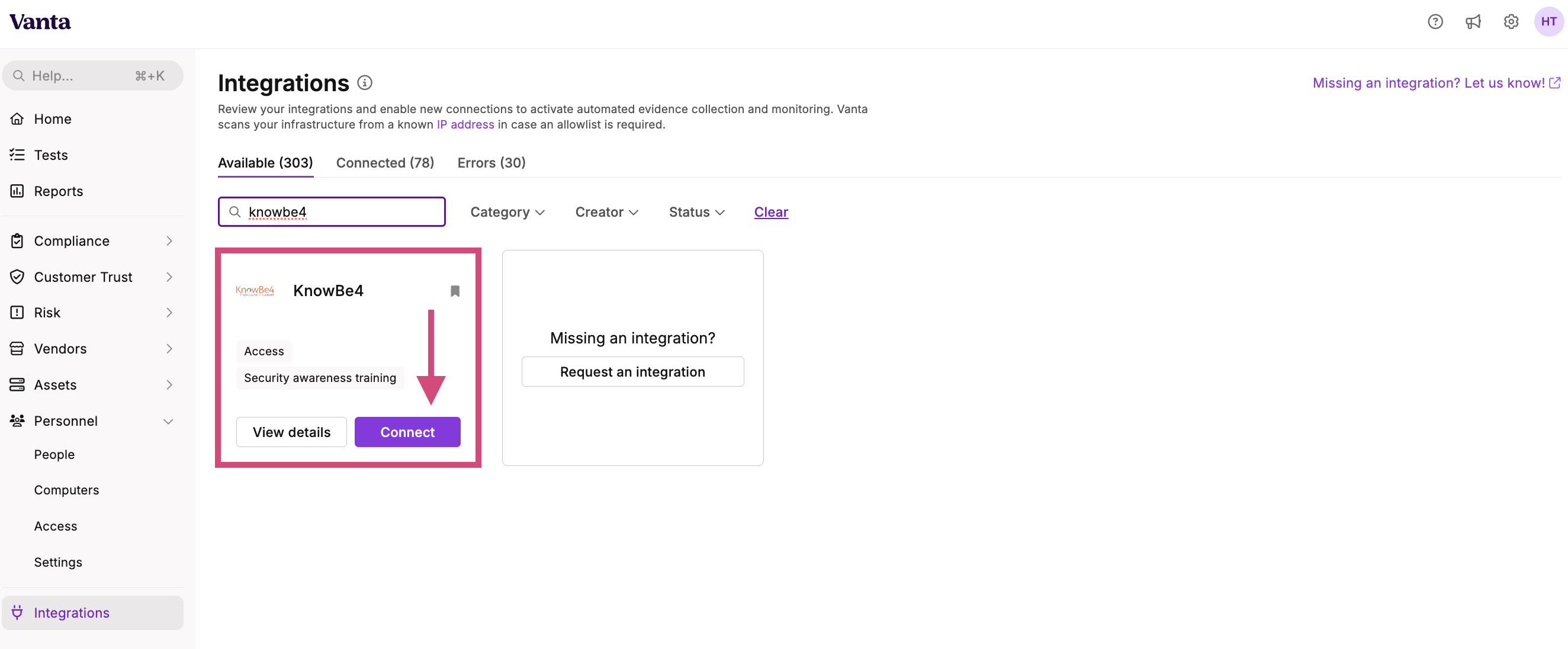The width and height of the screenshot is (1568, 649).
Task: Click Connect on the KnowBe4 card
Action: click(408, 432)
